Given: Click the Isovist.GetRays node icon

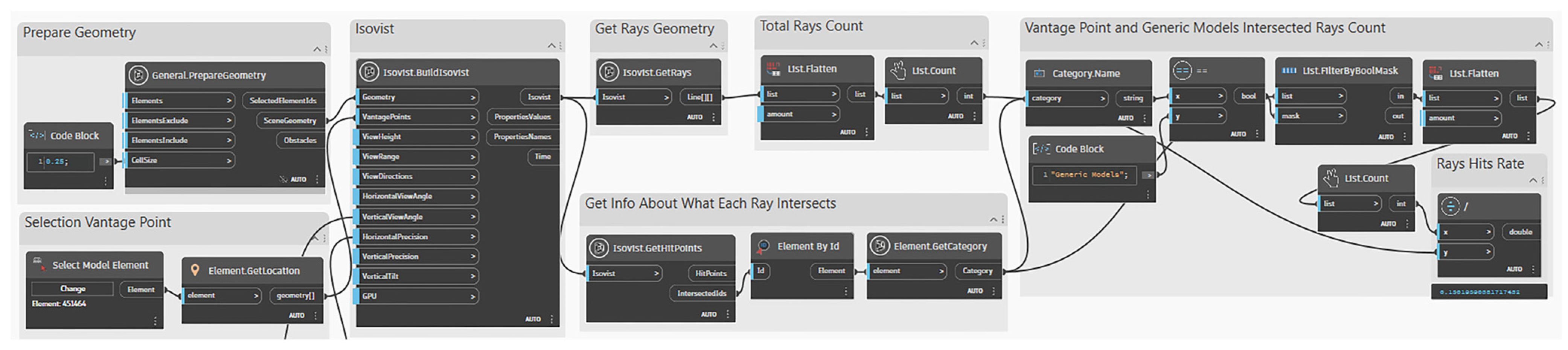Looking at the screenshot, I should tap(609, 72).
